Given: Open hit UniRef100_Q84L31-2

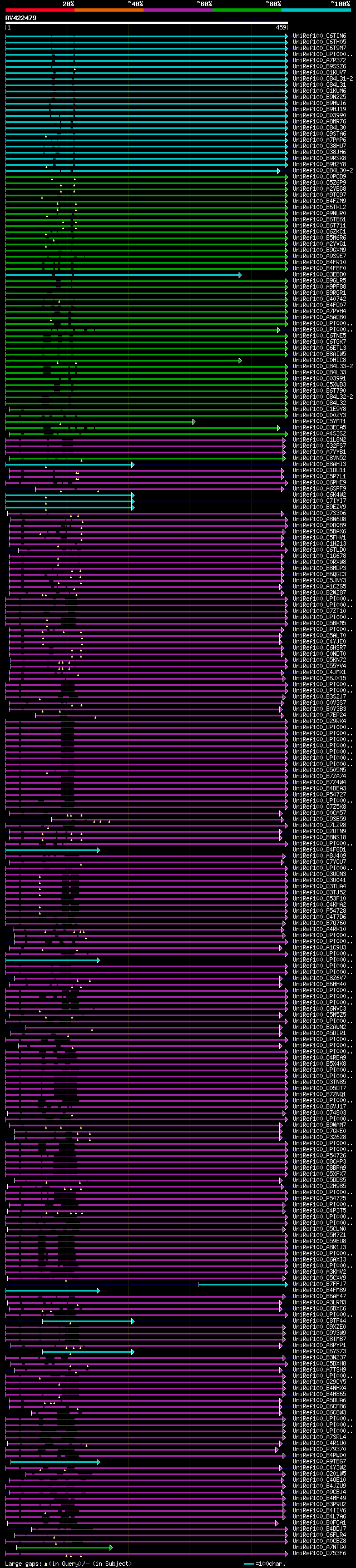Looking at the screenshot, I should [323, 78].
